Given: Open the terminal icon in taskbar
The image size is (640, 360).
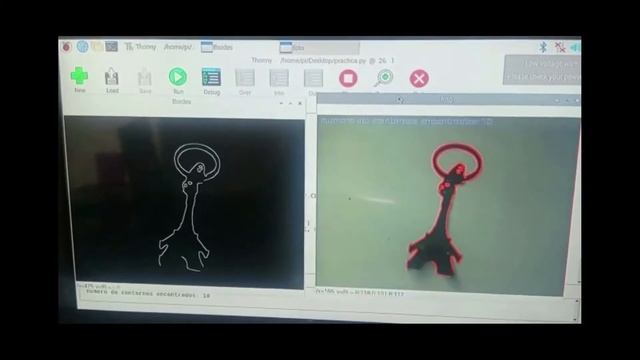Looking at the screenshot, I should click(111, 47).
